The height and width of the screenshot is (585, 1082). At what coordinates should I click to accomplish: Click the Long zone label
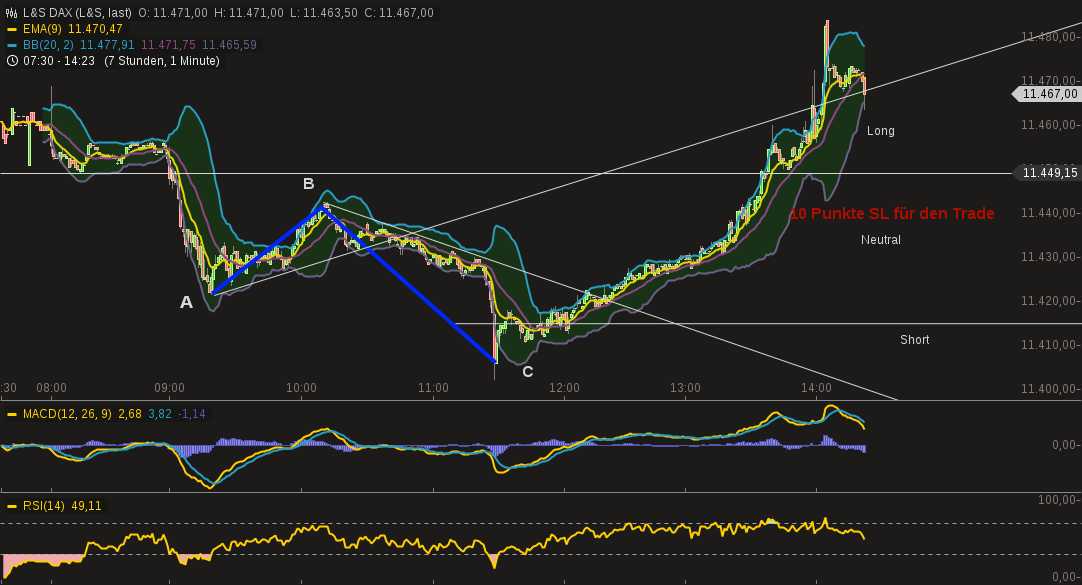click(x=880, y=131)
